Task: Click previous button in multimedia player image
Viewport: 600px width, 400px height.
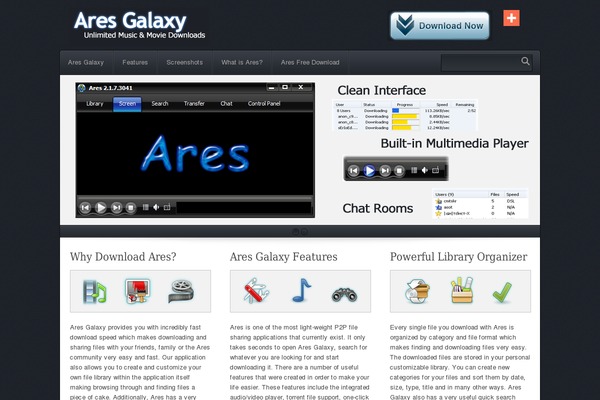Action: tap(354, 170)
